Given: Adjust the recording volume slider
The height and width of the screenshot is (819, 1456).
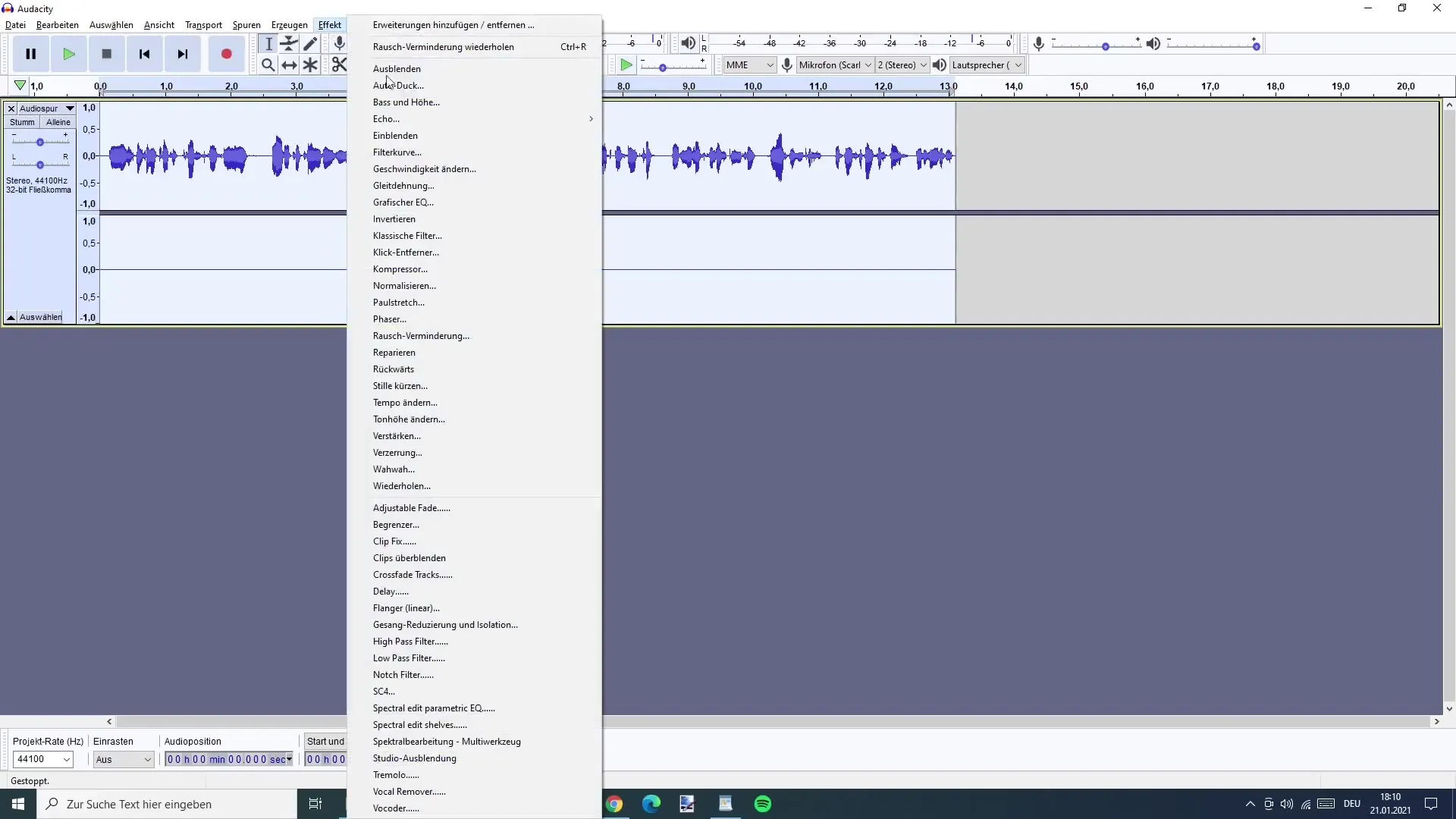Looking at the screenshot, I should pos(1097,45).
